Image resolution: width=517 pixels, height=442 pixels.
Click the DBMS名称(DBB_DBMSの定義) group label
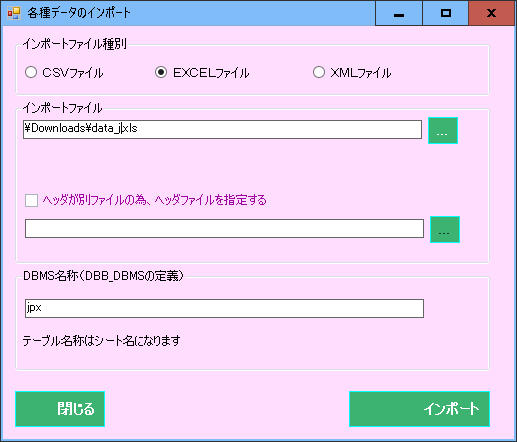pyautogui.click(x=103, y=276)
